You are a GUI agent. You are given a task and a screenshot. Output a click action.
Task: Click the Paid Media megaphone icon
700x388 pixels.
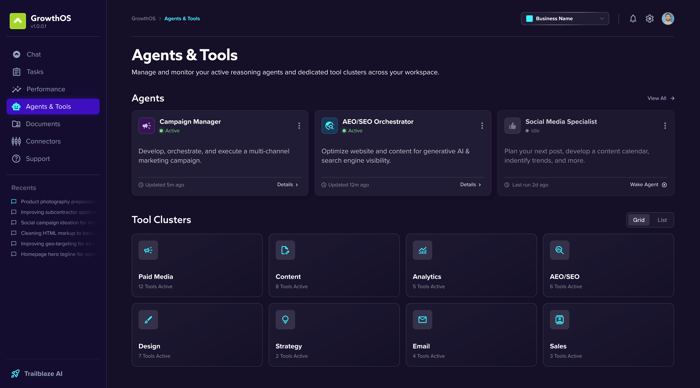point(148,250)
